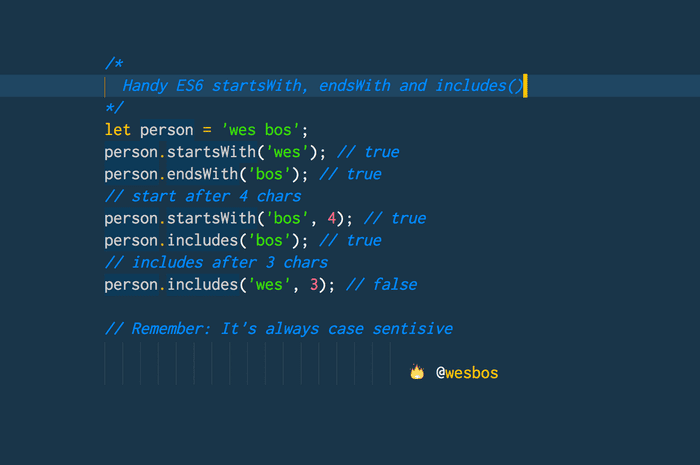Image resolution: width=700 pixels, height=465 pixels.
Task: Click the number 3 argument in includes
Action: click(314, 285)
